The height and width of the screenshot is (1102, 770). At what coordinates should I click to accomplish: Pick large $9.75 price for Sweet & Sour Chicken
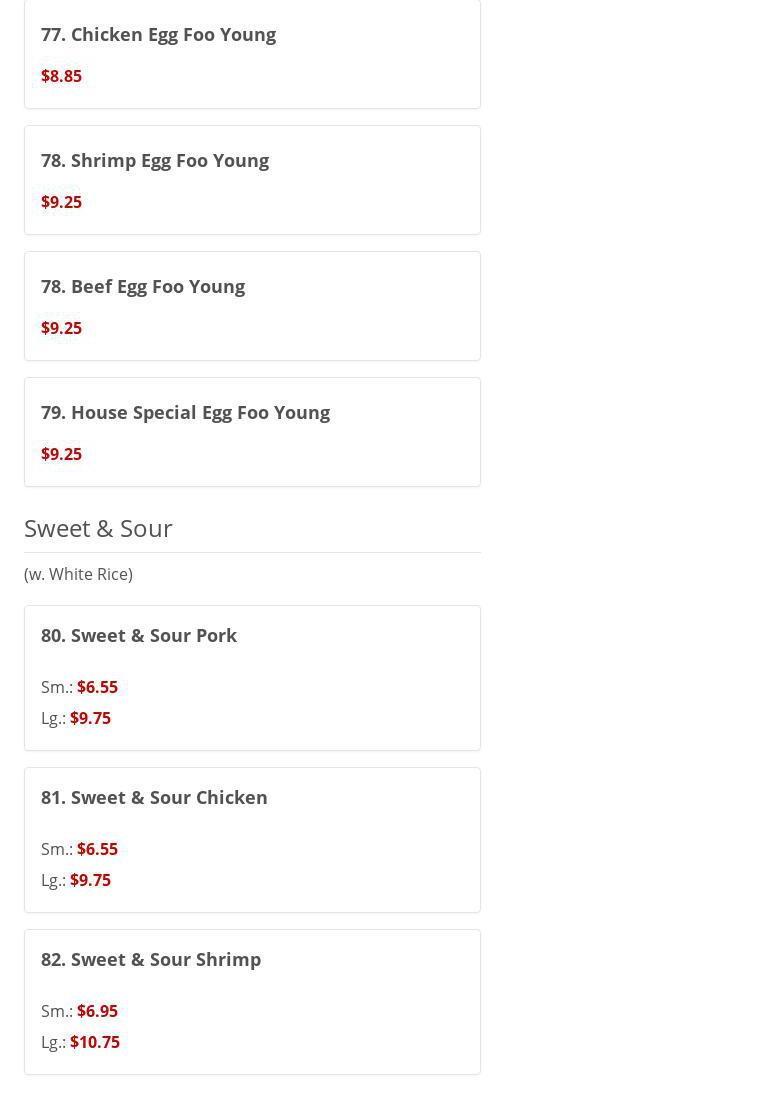click(x=90, y=880)
